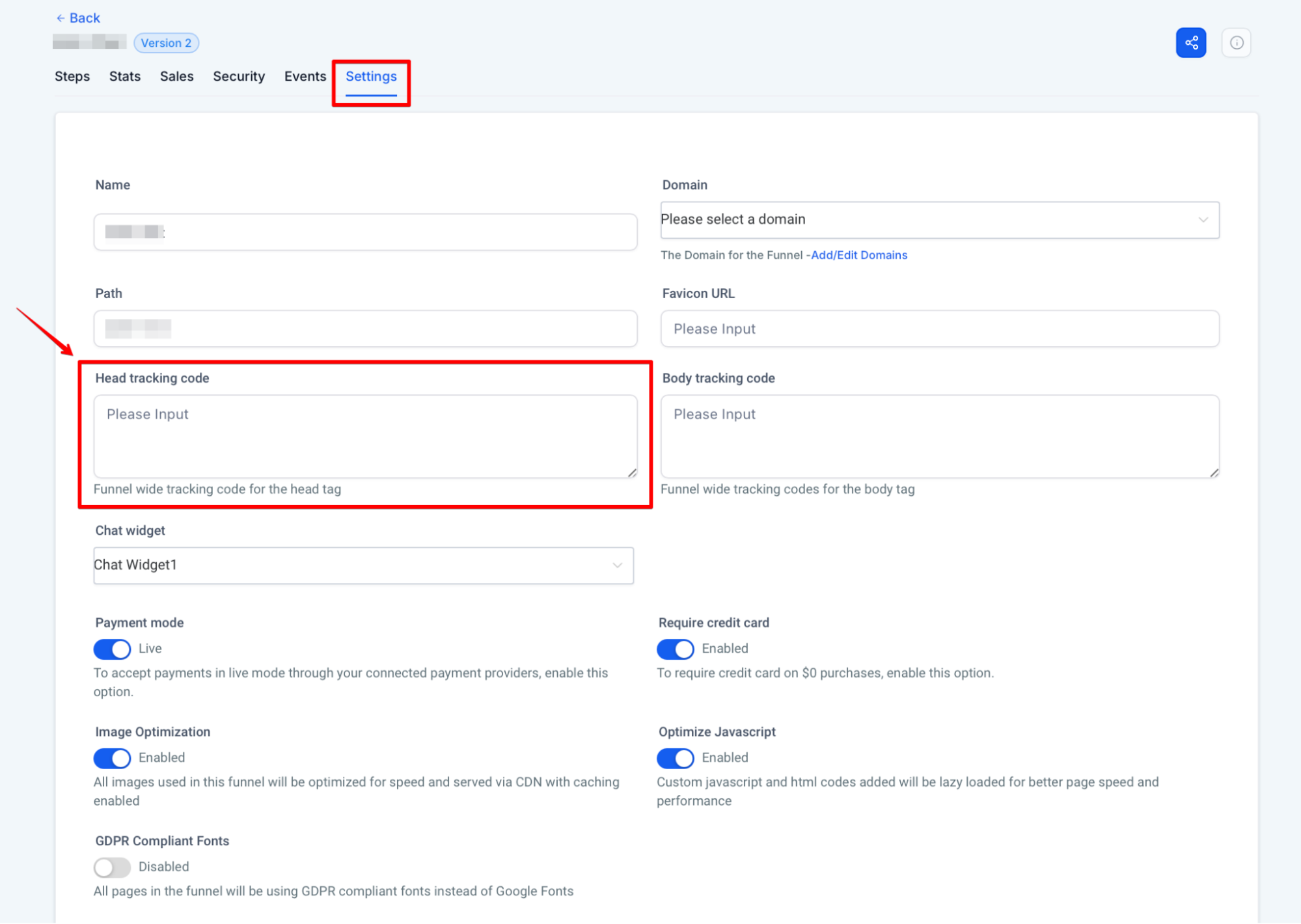Click the Favicon URL input field

pyautogui.click(x=939, y=329)
